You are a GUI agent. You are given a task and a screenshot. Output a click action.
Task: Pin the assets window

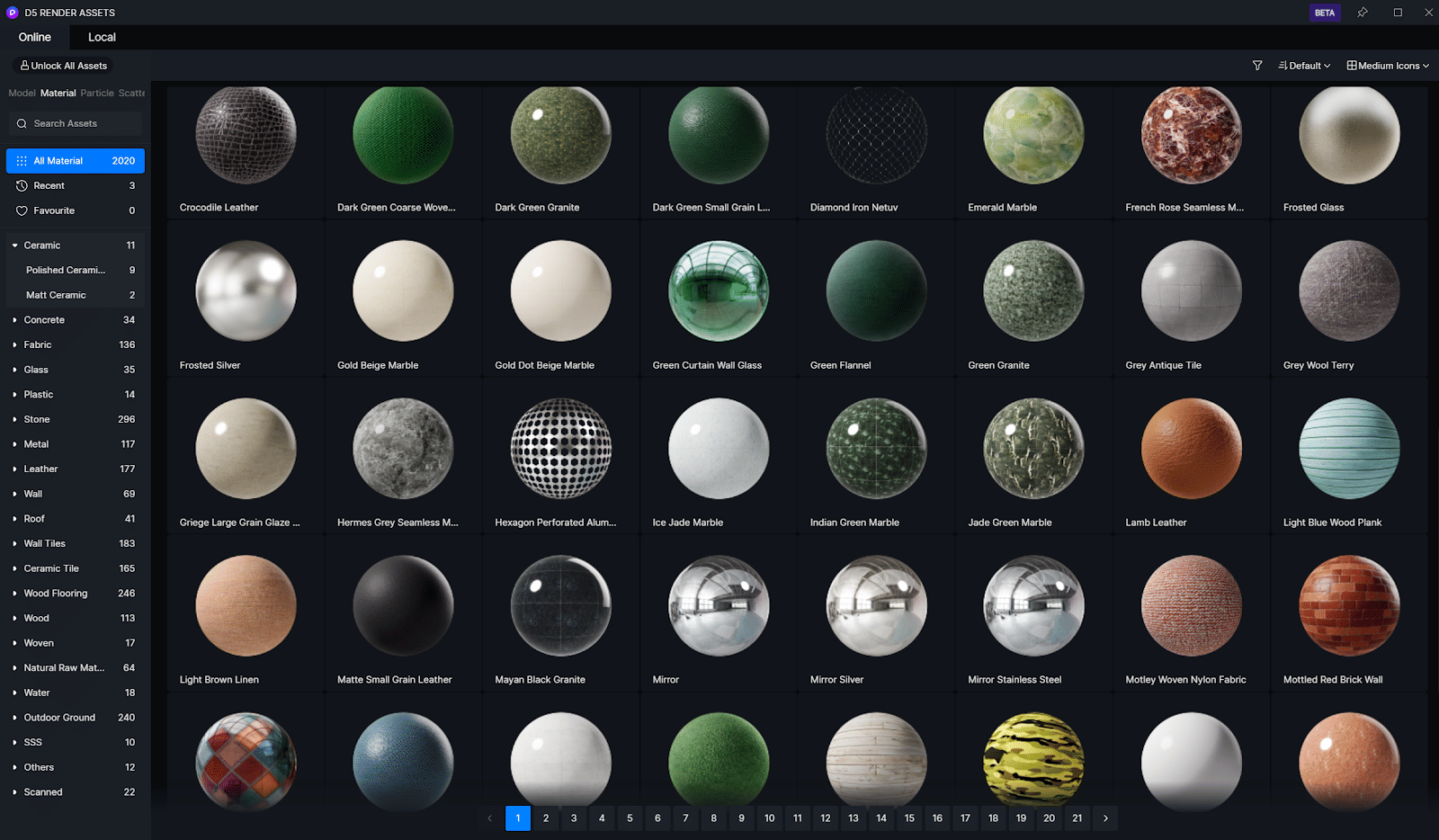[1363, 13]
